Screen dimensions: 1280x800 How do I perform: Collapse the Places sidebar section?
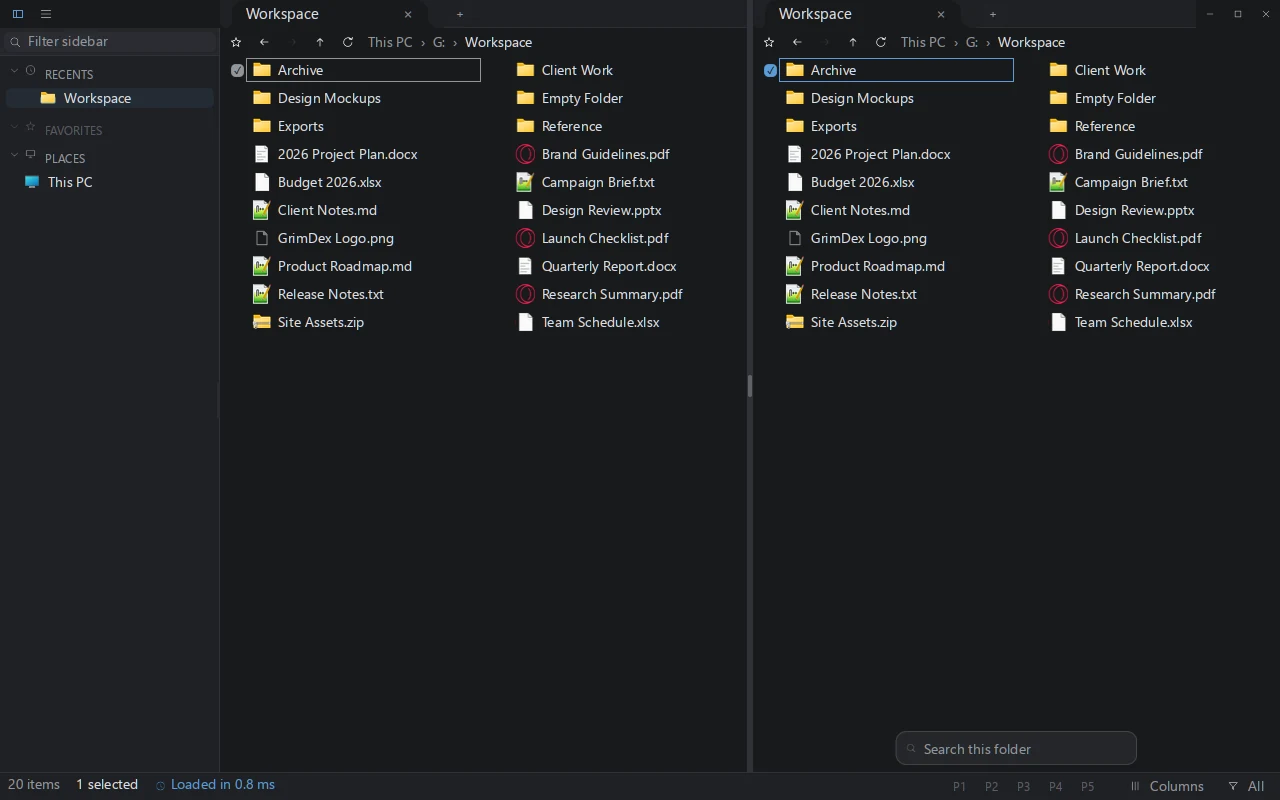pyautogui.click(x=14, y=156)
